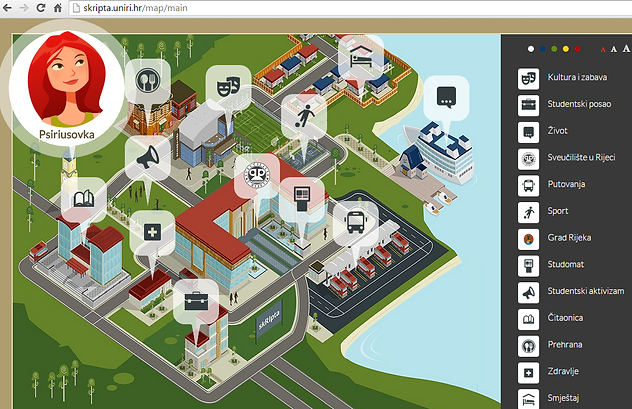Image resolution: width=632 pixels, height=409 pixels.
Task: Go forward in browser
Action: (24, 8)
